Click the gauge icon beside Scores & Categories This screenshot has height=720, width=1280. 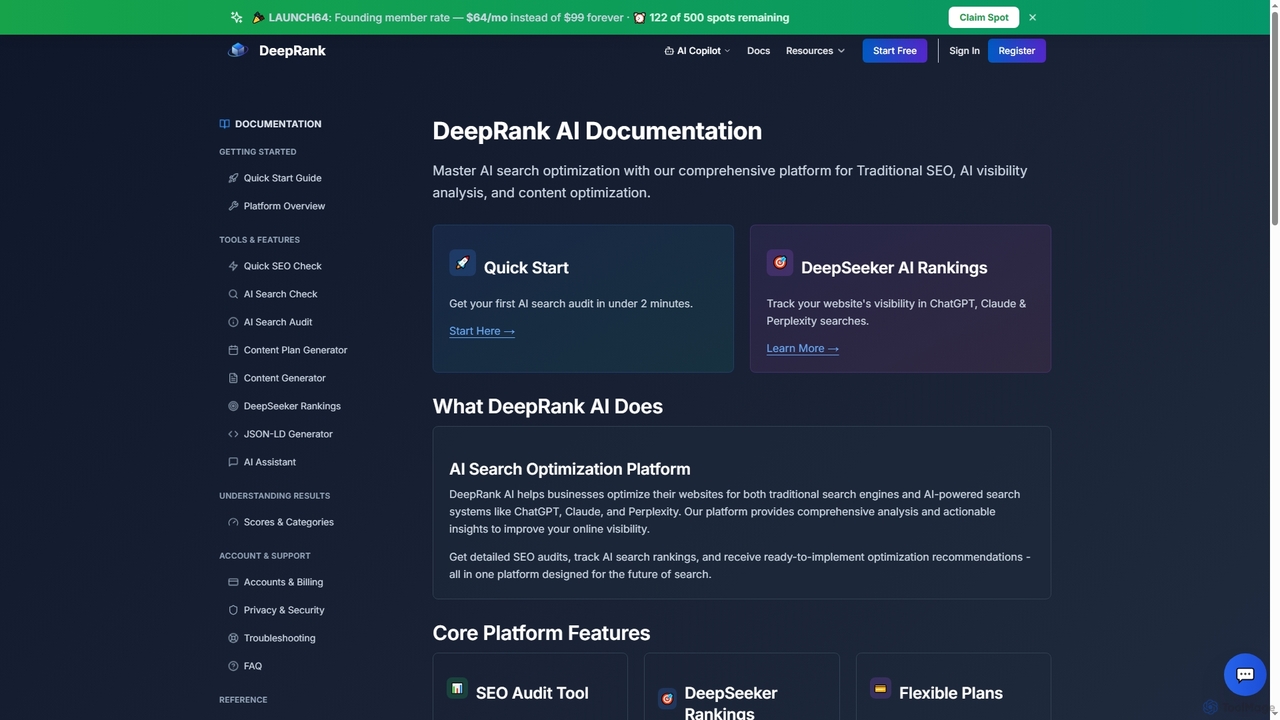(233, 522)
